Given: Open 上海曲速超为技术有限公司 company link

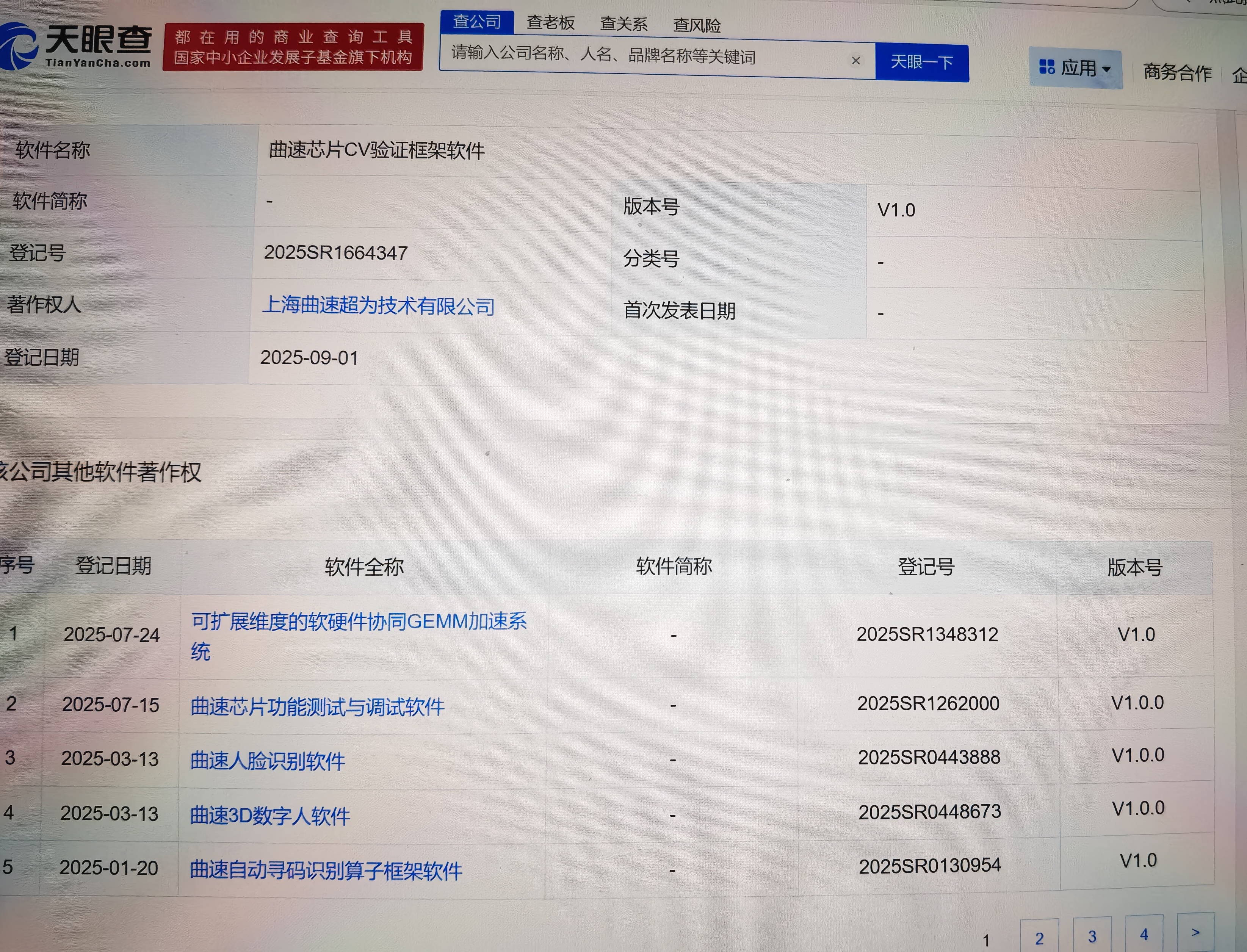Looking at the screenshot, I should 378,306.
